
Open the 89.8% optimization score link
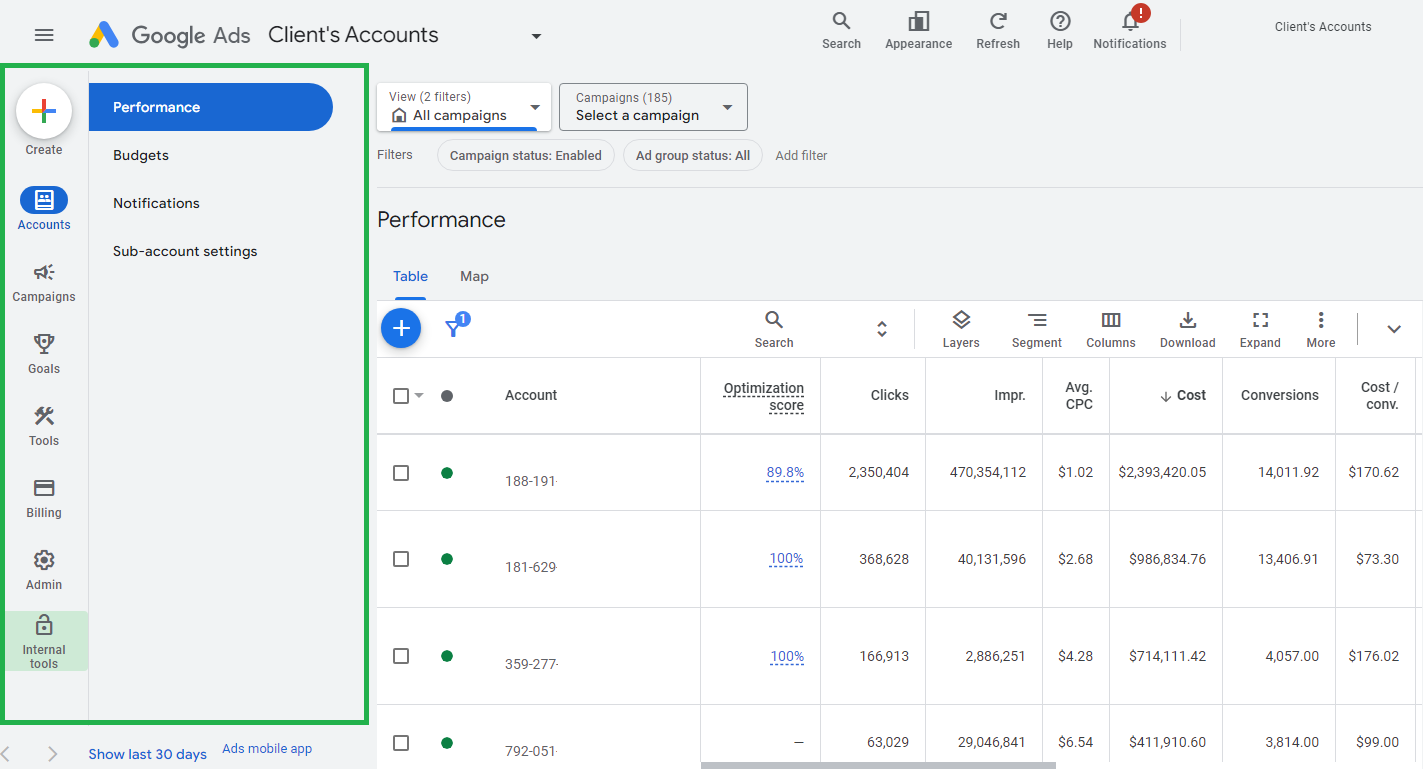[x=785, y=473]
